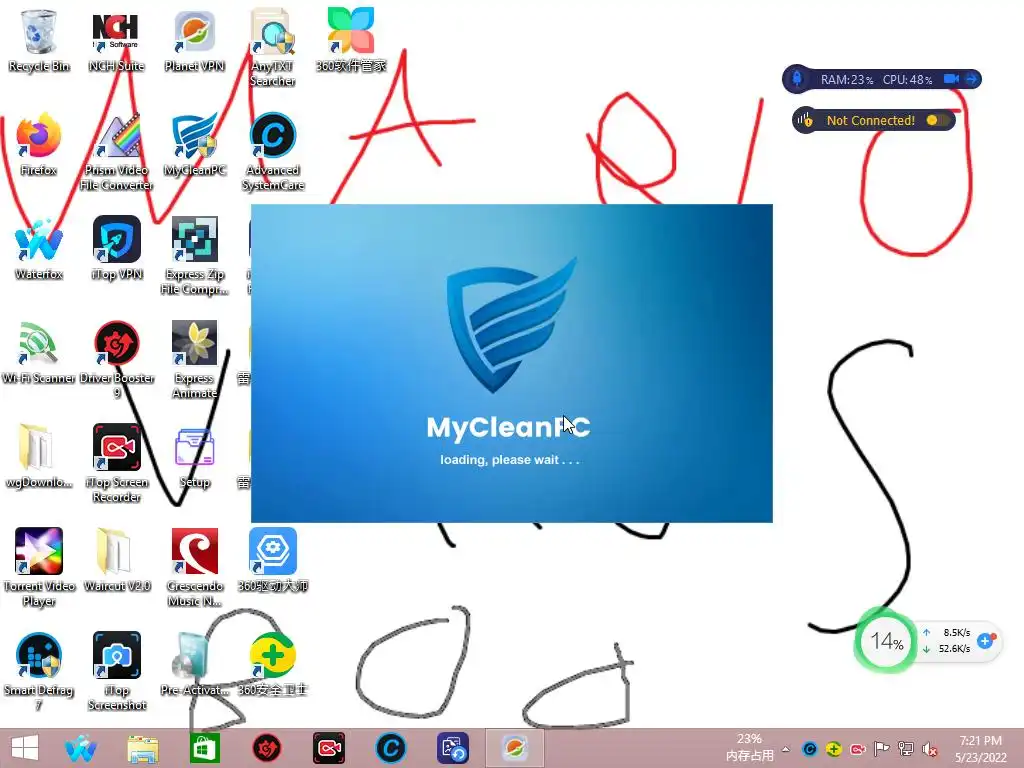
Task: Launch the 360安全卫士 desktop shortcut
Action: tap(272, 664)
